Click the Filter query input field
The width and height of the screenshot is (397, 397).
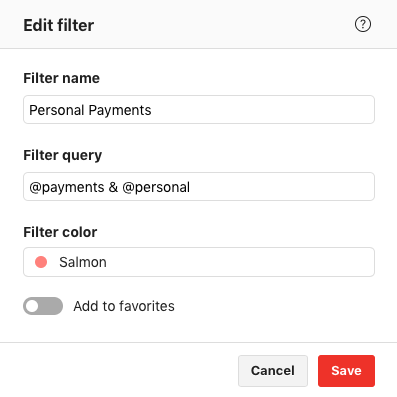click(x=199, y=187)
